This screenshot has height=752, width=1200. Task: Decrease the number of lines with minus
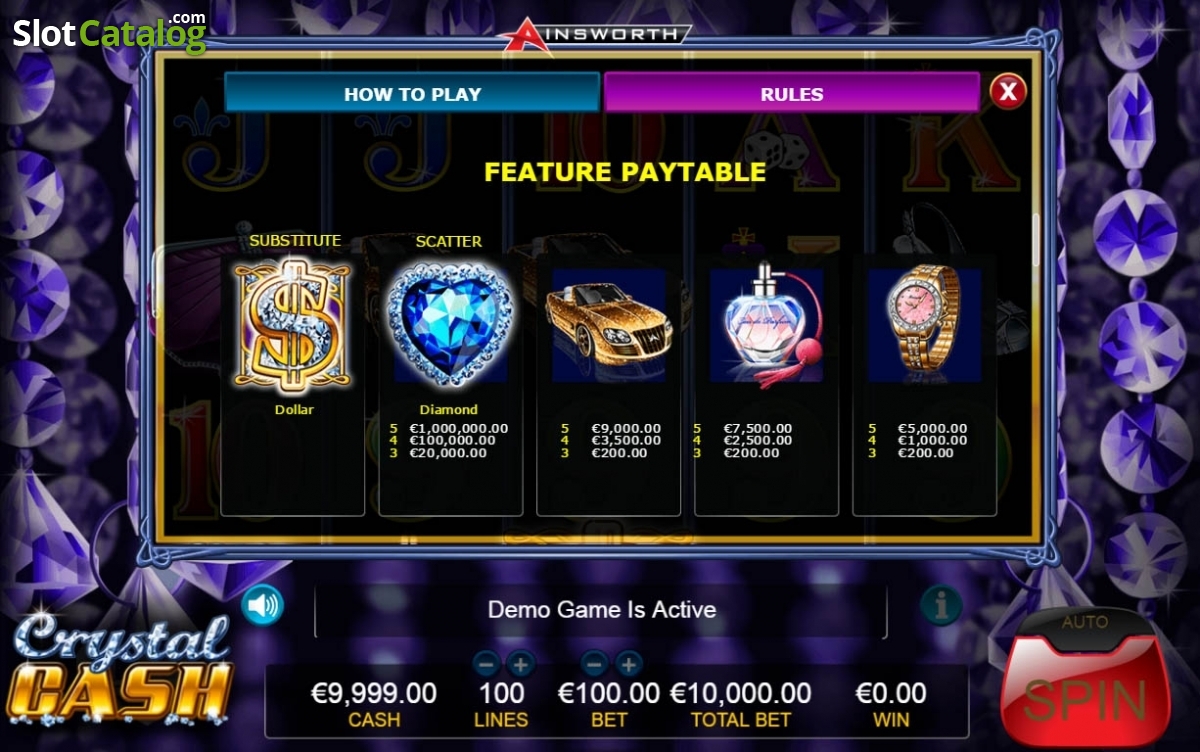coord(486,663)
